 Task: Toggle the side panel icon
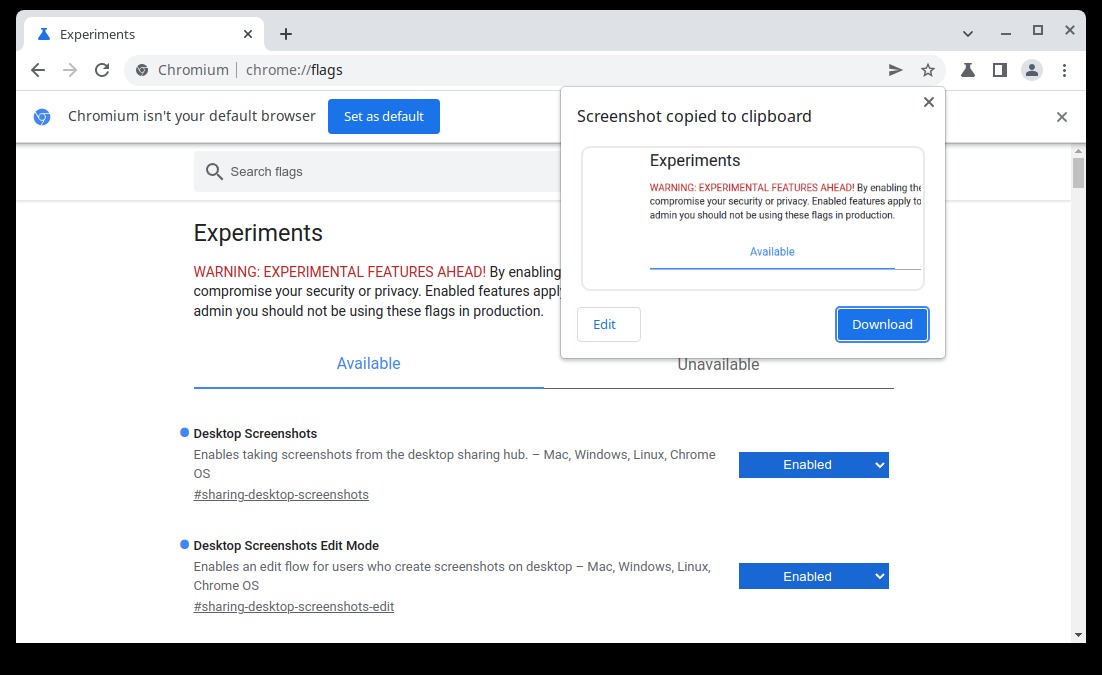999,70
